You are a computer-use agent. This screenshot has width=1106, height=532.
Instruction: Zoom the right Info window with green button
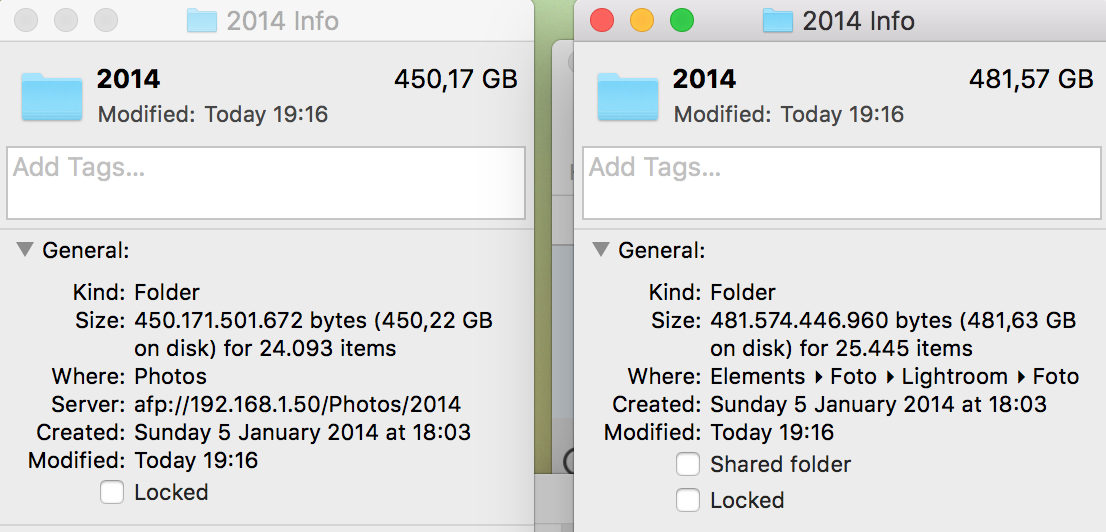(682, 20)
